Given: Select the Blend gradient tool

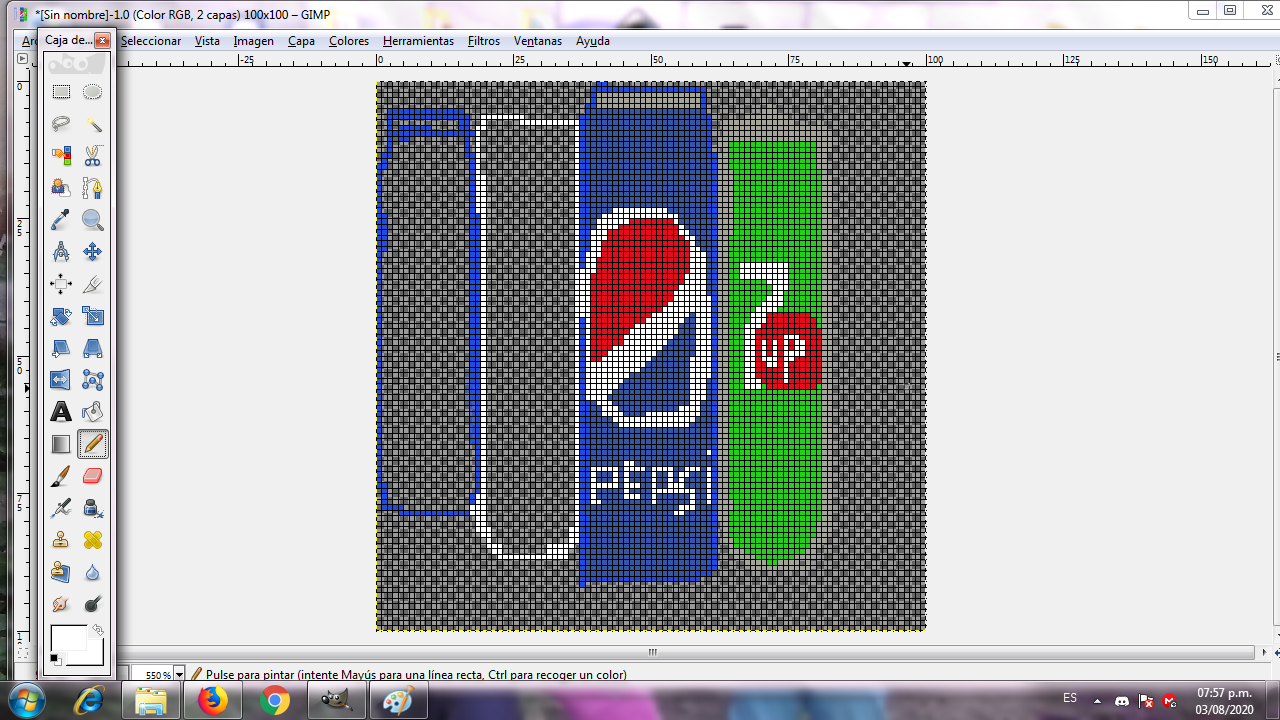Looking at the screenshot, I should click(x=61, y=444).
